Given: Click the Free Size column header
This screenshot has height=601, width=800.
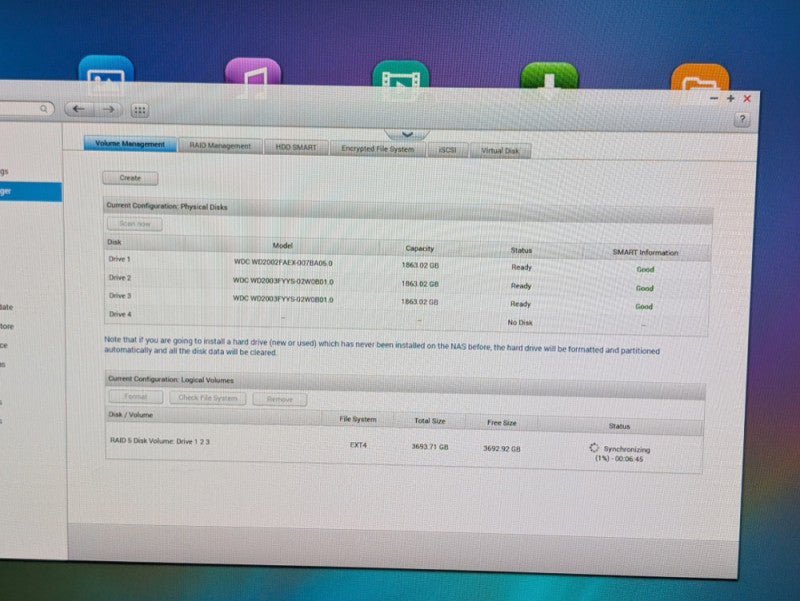Looking at the screenshot, I should click(x=502, y=423).
